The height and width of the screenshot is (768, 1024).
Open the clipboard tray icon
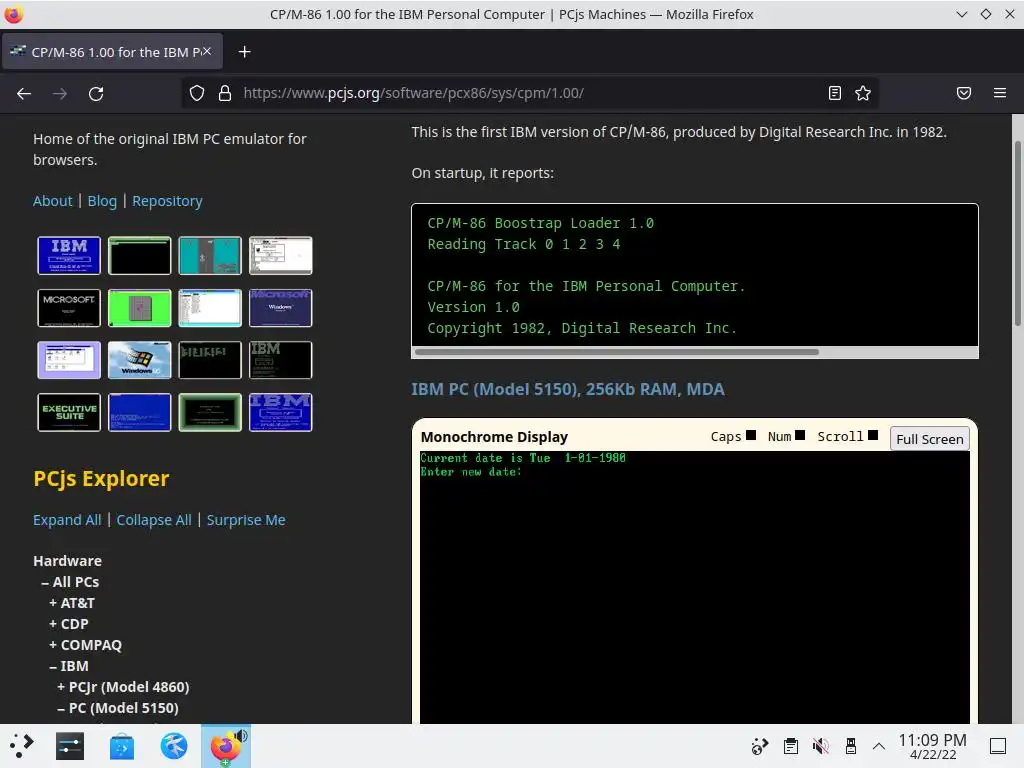click(x=790, y=746)
